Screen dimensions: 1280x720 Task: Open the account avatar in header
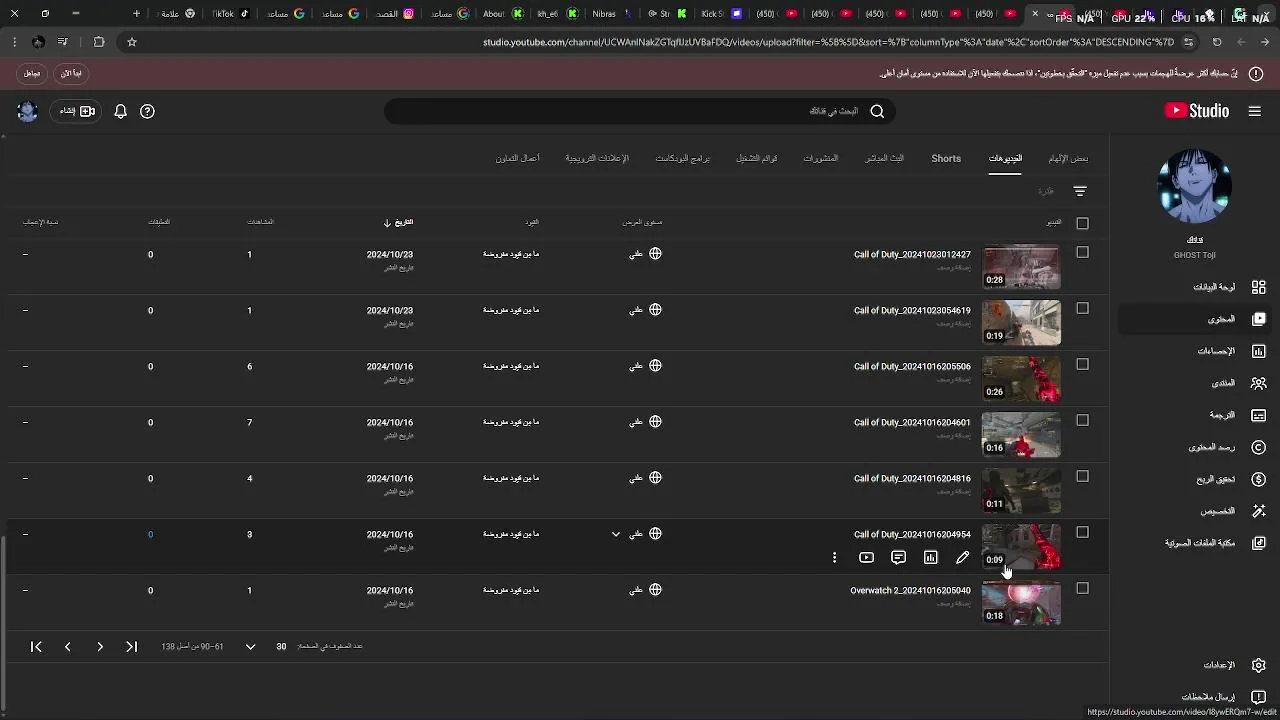27,111
